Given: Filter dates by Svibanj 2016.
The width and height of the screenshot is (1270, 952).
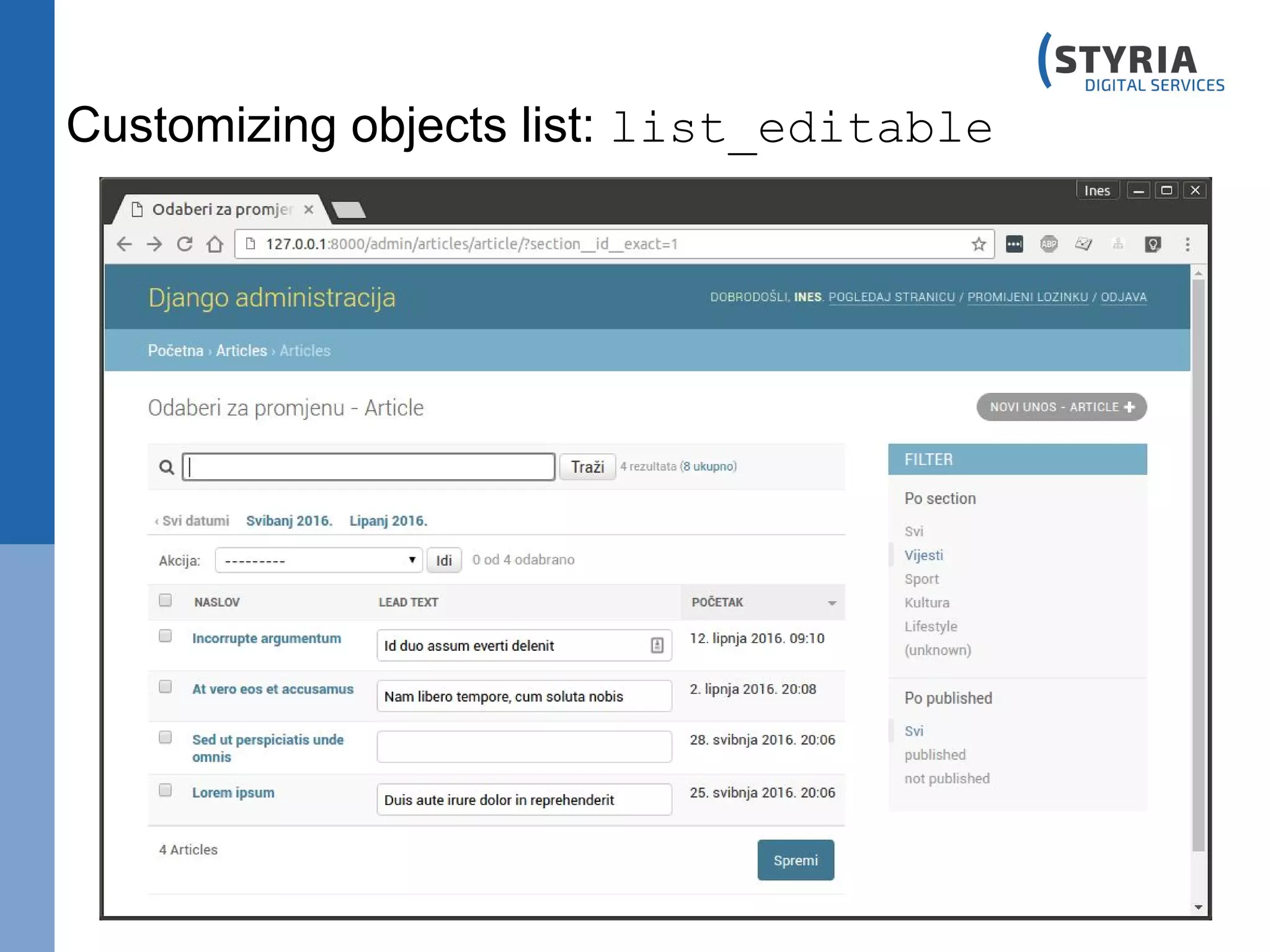Looking at the screenshot, I should click(x=289, y=521).
